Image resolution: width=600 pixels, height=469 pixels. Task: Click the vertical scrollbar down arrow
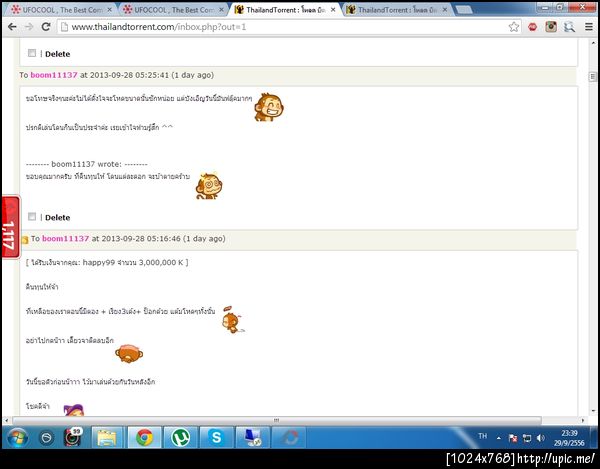point(592,411)
